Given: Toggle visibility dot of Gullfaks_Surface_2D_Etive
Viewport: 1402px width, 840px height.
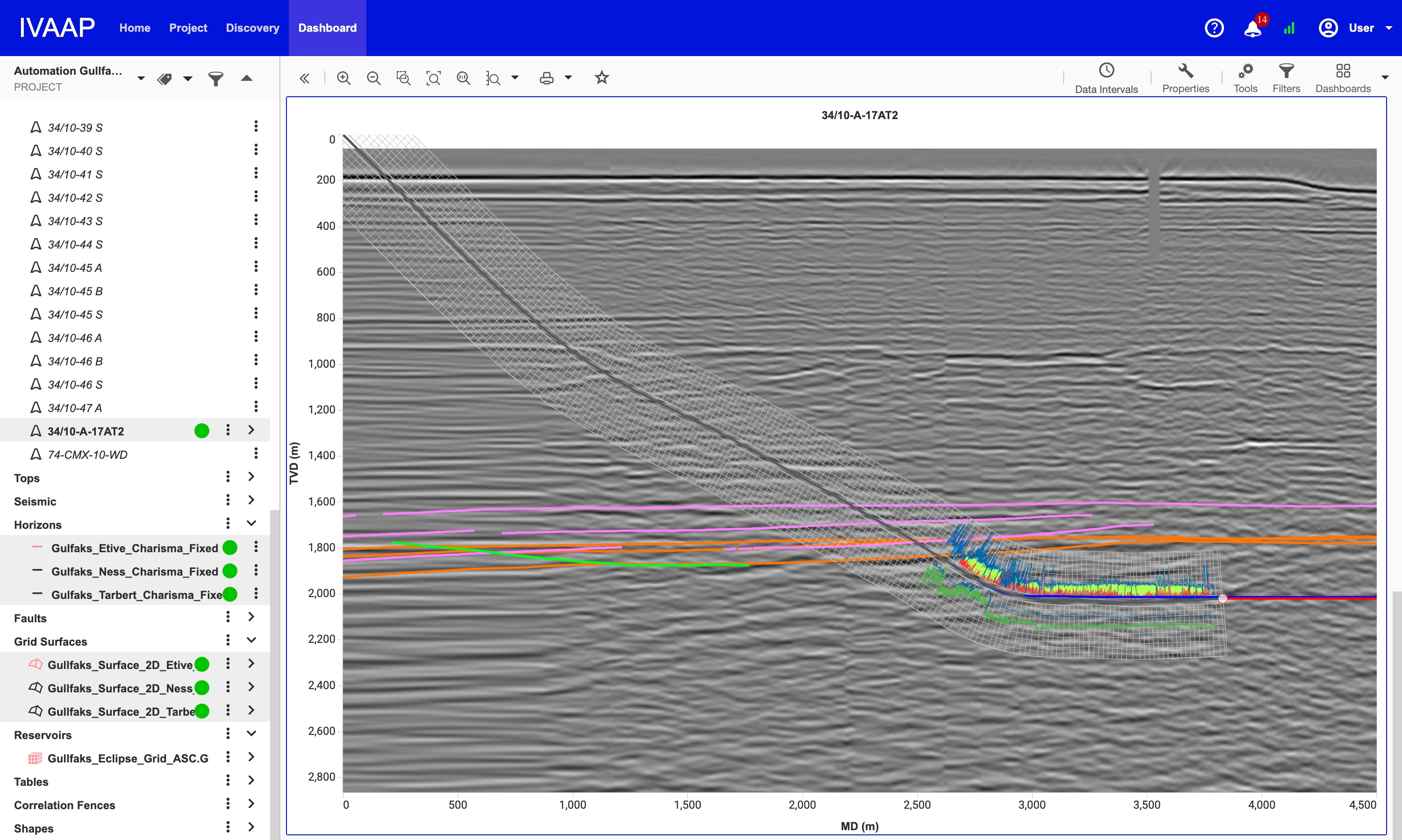Looking at the screenshot, I should click(201, 664).
